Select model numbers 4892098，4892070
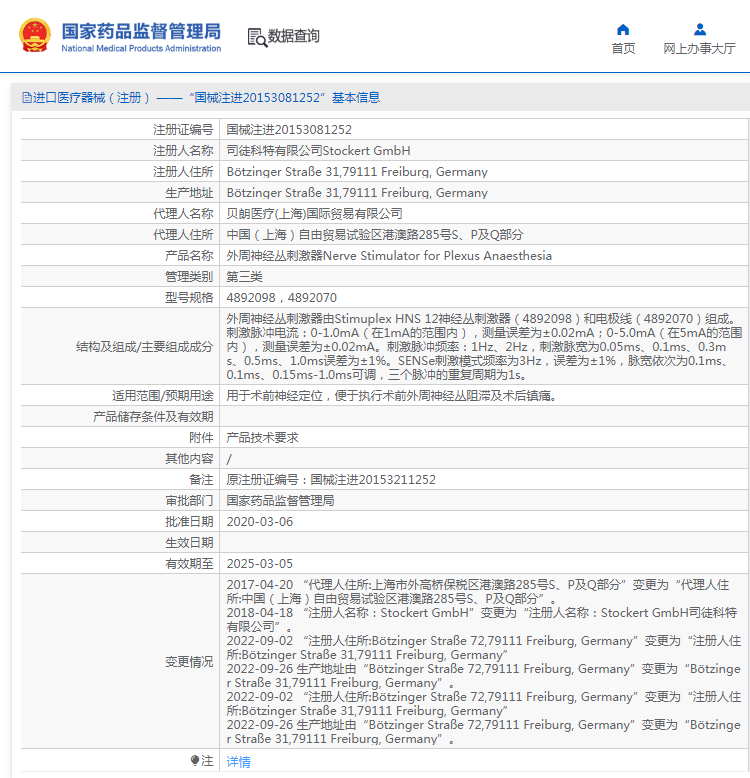Screen dimensions: 750x778 tap(282, 298)
